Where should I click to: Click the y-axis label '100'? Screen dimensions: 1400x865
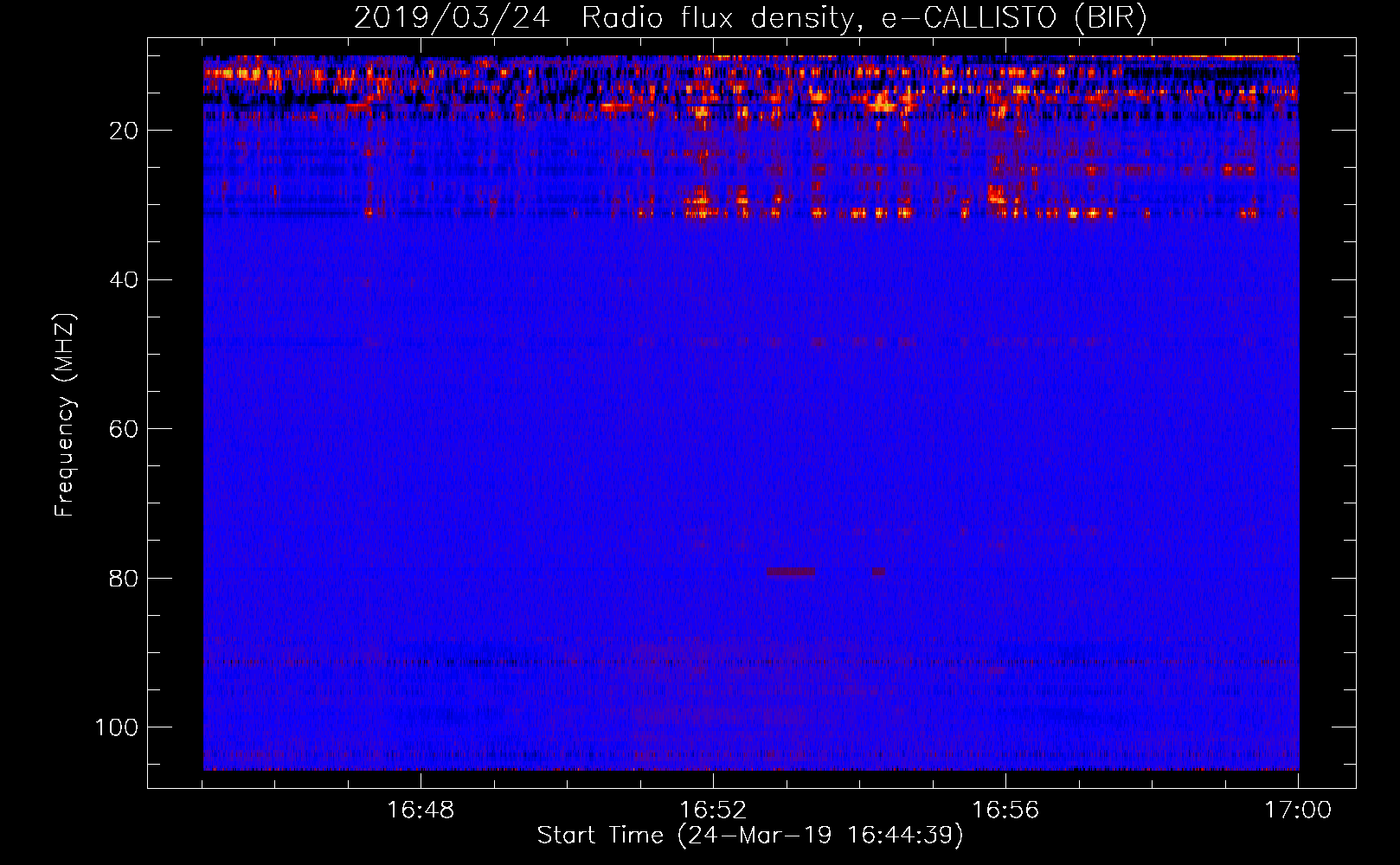[x=117, y=727]
